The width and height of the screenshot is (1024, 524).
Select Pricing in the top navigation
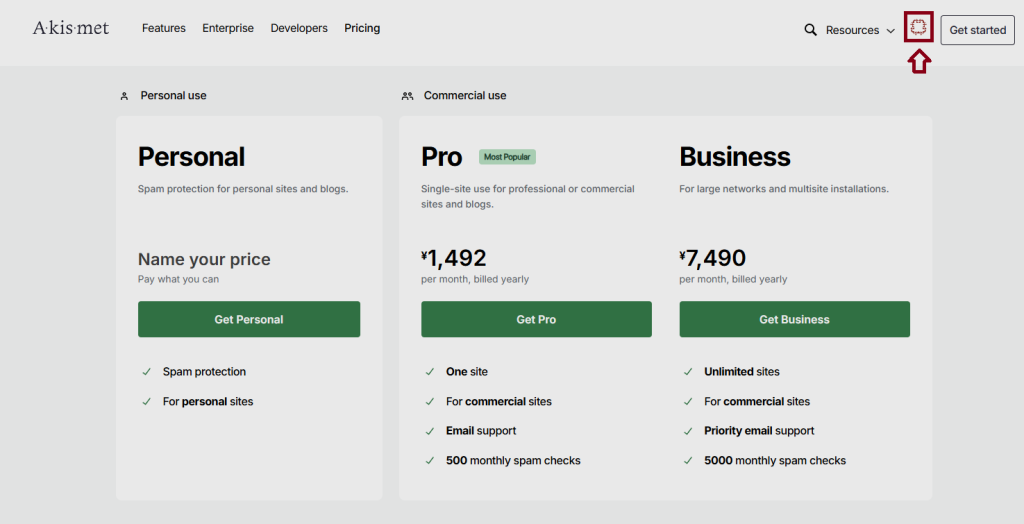click(x=362, y=28)
